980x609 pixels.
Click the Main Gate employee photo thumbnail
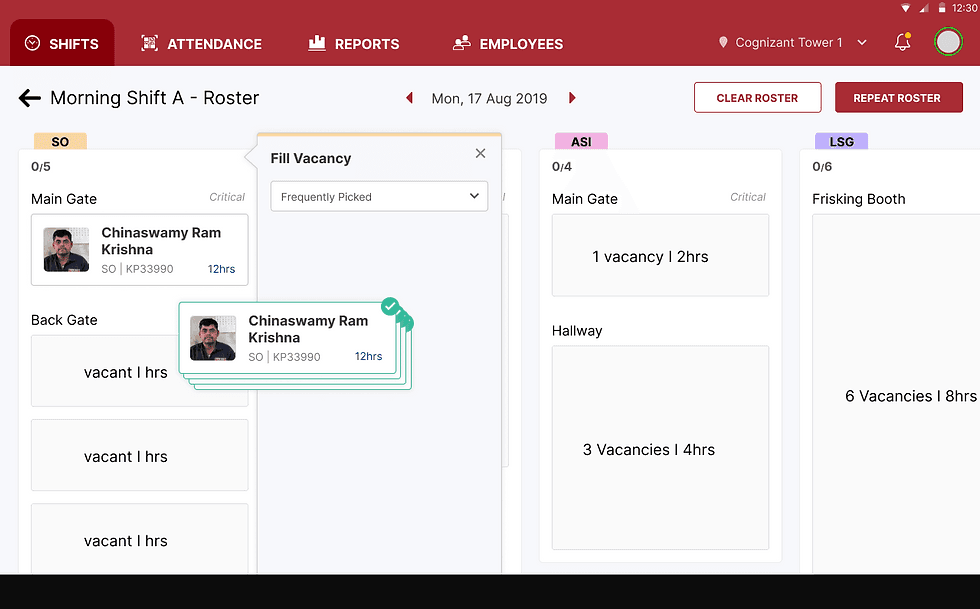(66, 249)
